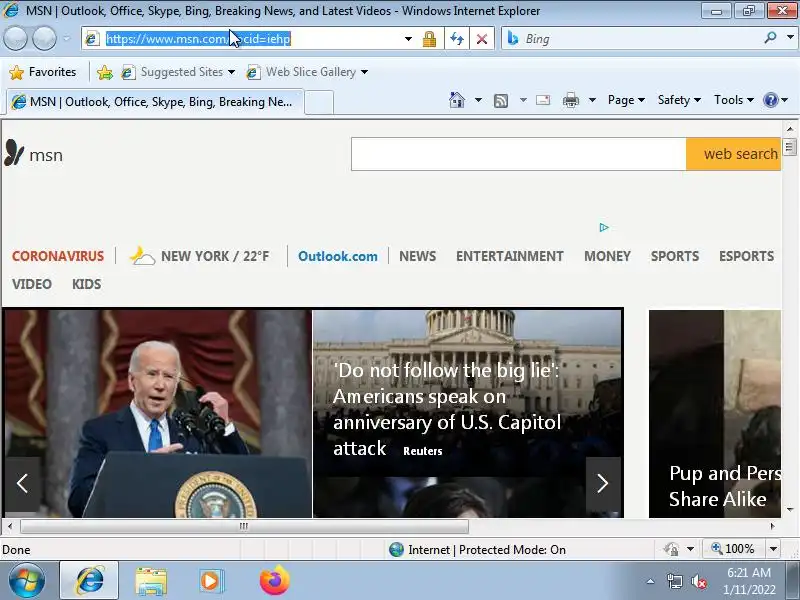Click the RSS feeds icon

tap(501, 101)
